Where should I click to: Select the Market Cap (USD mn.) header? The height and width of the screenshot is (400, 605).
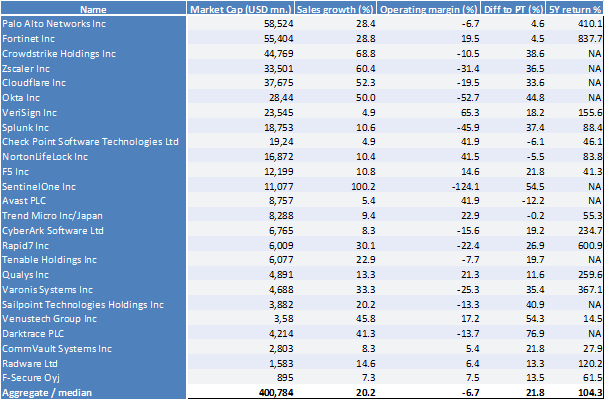tap(240, 9)
